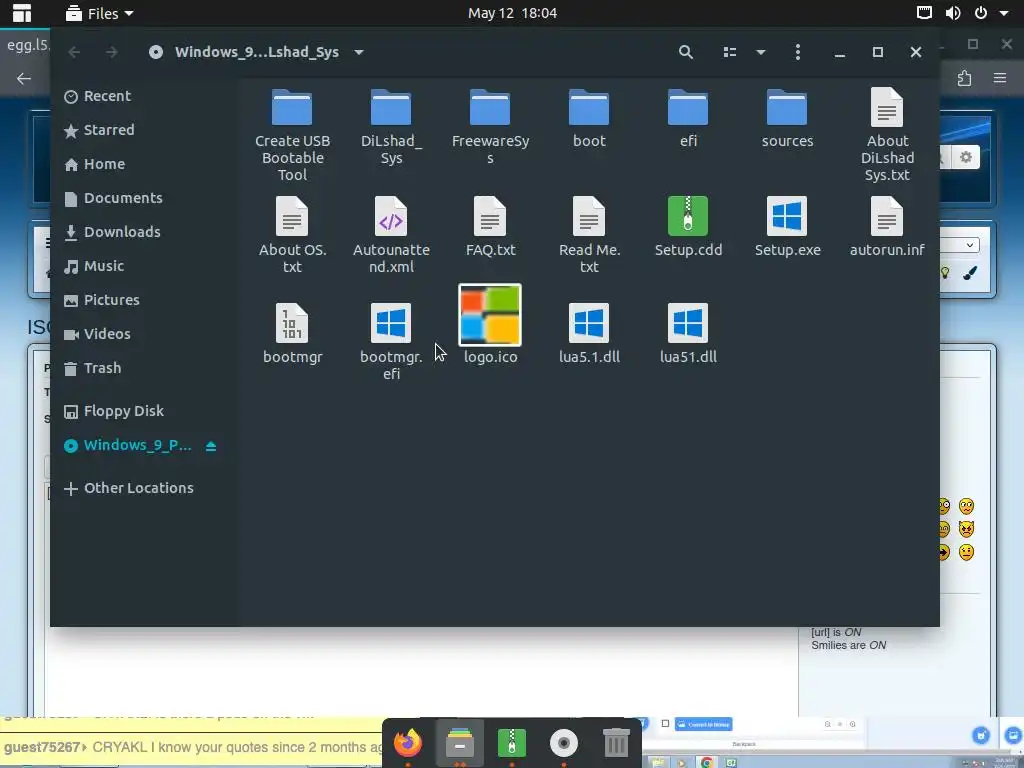Eject the Windows_9_P... disc
Viewport: 1024px width, 768px height.
(x=210, y=446)
